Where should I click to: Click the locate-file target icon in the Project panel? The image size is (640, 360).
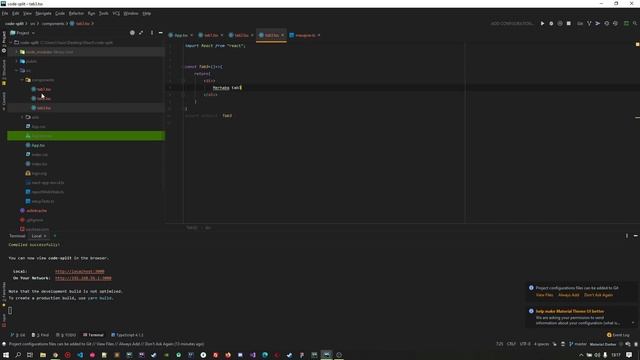tap(132, 33)
